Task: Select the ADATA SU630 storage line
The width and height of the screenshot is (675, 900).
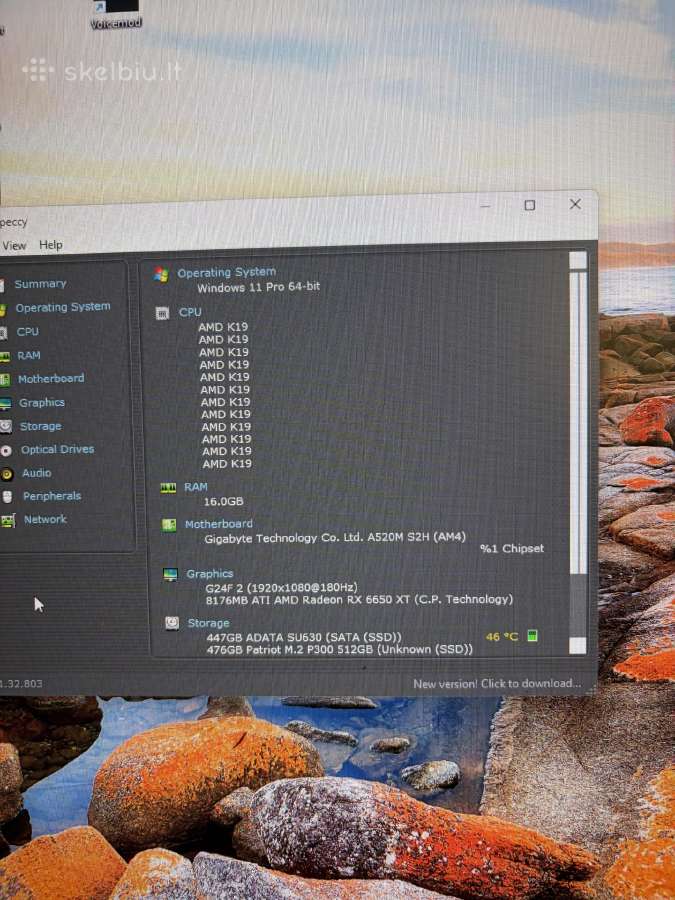Action: 304,637
